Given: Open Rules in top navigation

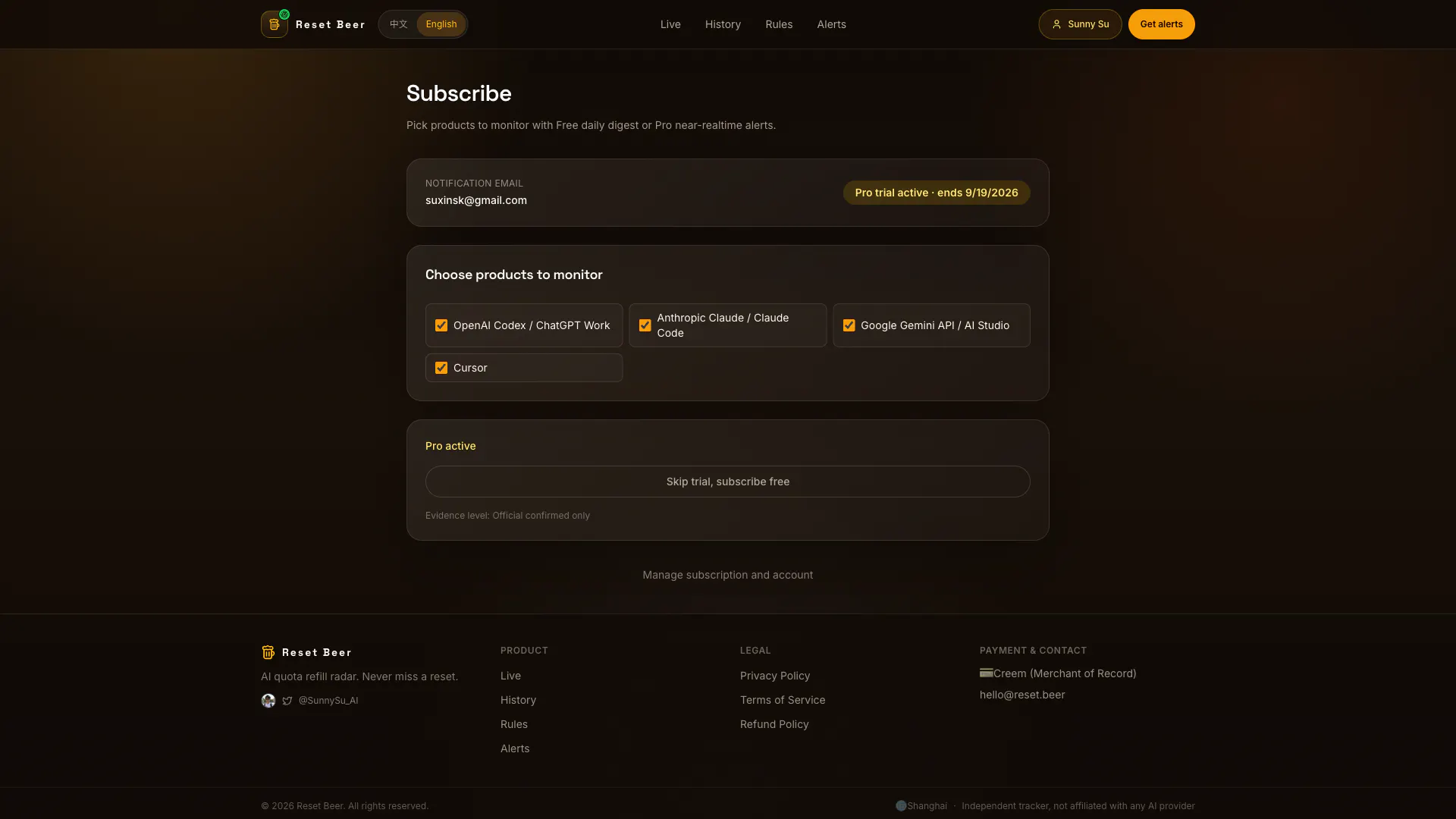Looking at the screenshot, I should (779, 24).
